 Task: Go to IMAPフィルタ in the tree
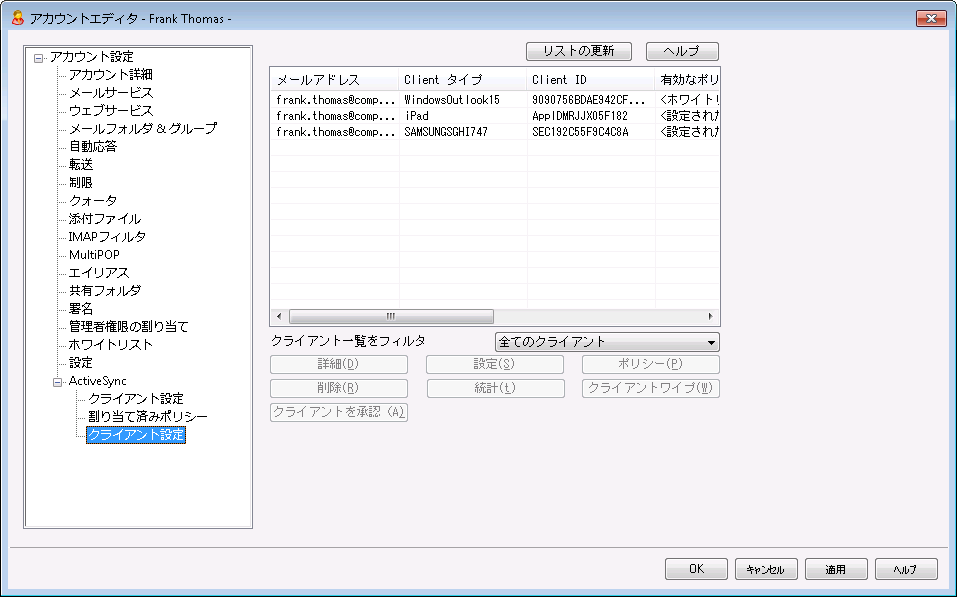[107, 237]
